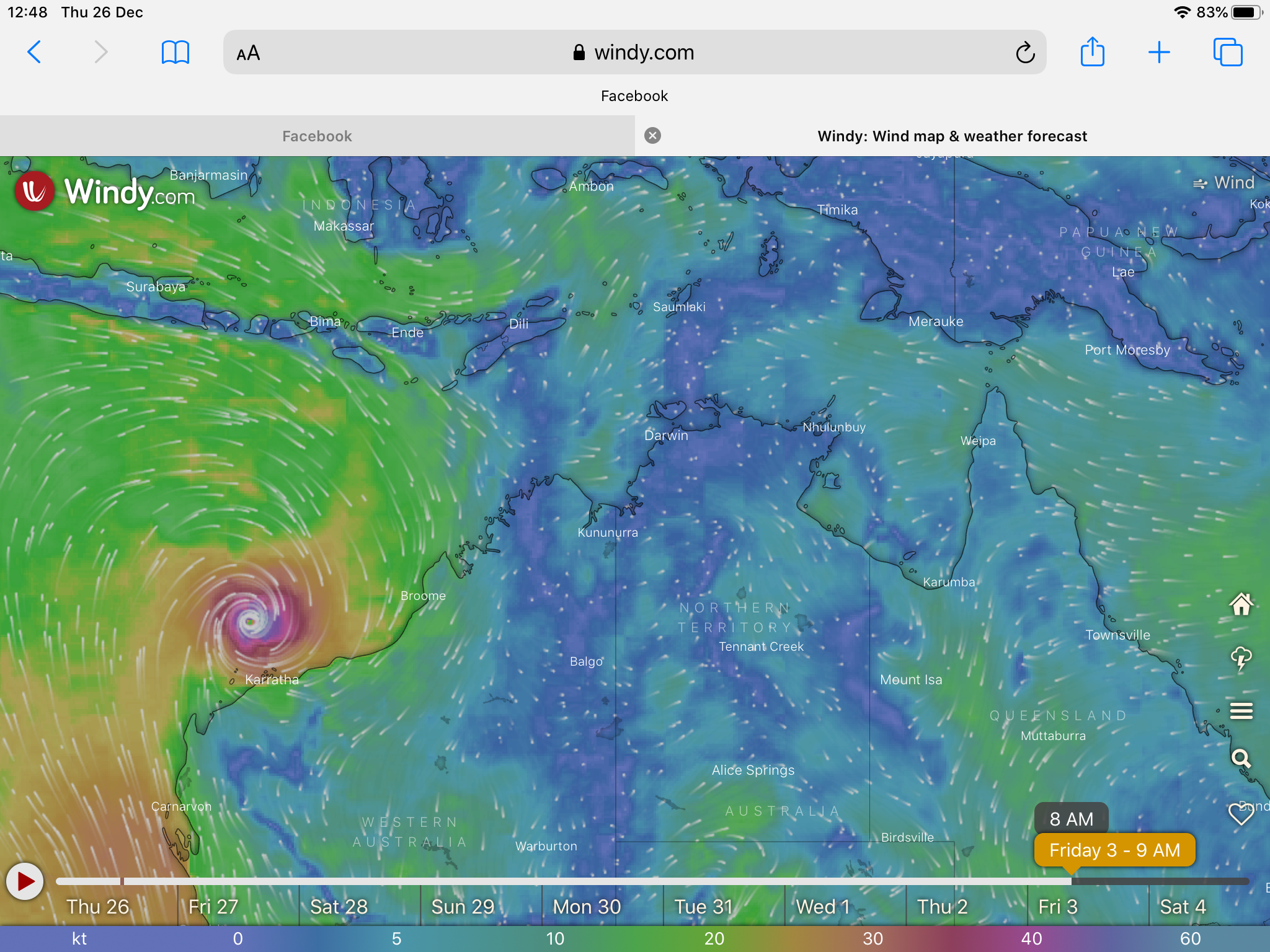This screenshot has height=952, width=1270.
Task: Toggle the kt wind units label
Action: pos(79,939)
